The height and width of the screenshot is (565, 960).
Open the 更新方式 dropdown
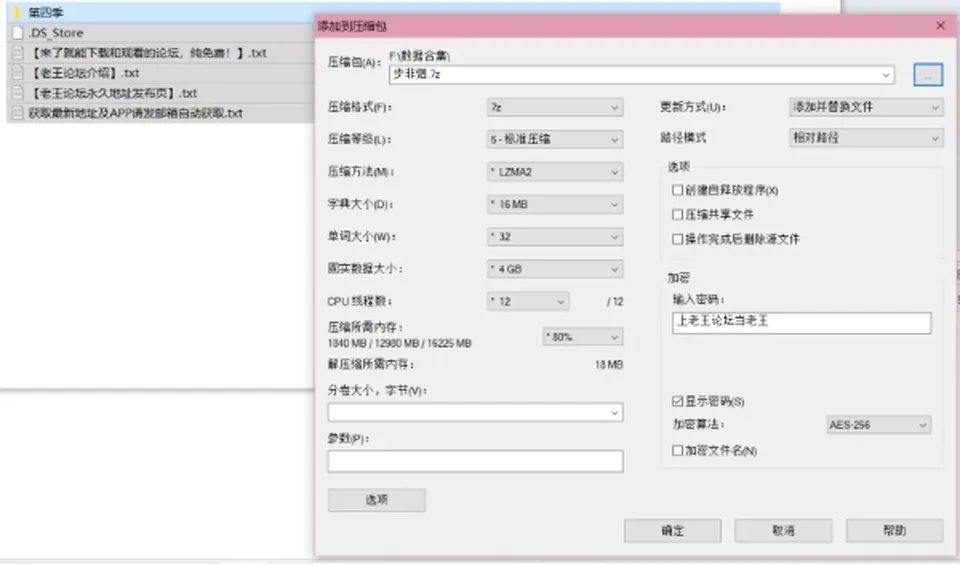point(866,107)
